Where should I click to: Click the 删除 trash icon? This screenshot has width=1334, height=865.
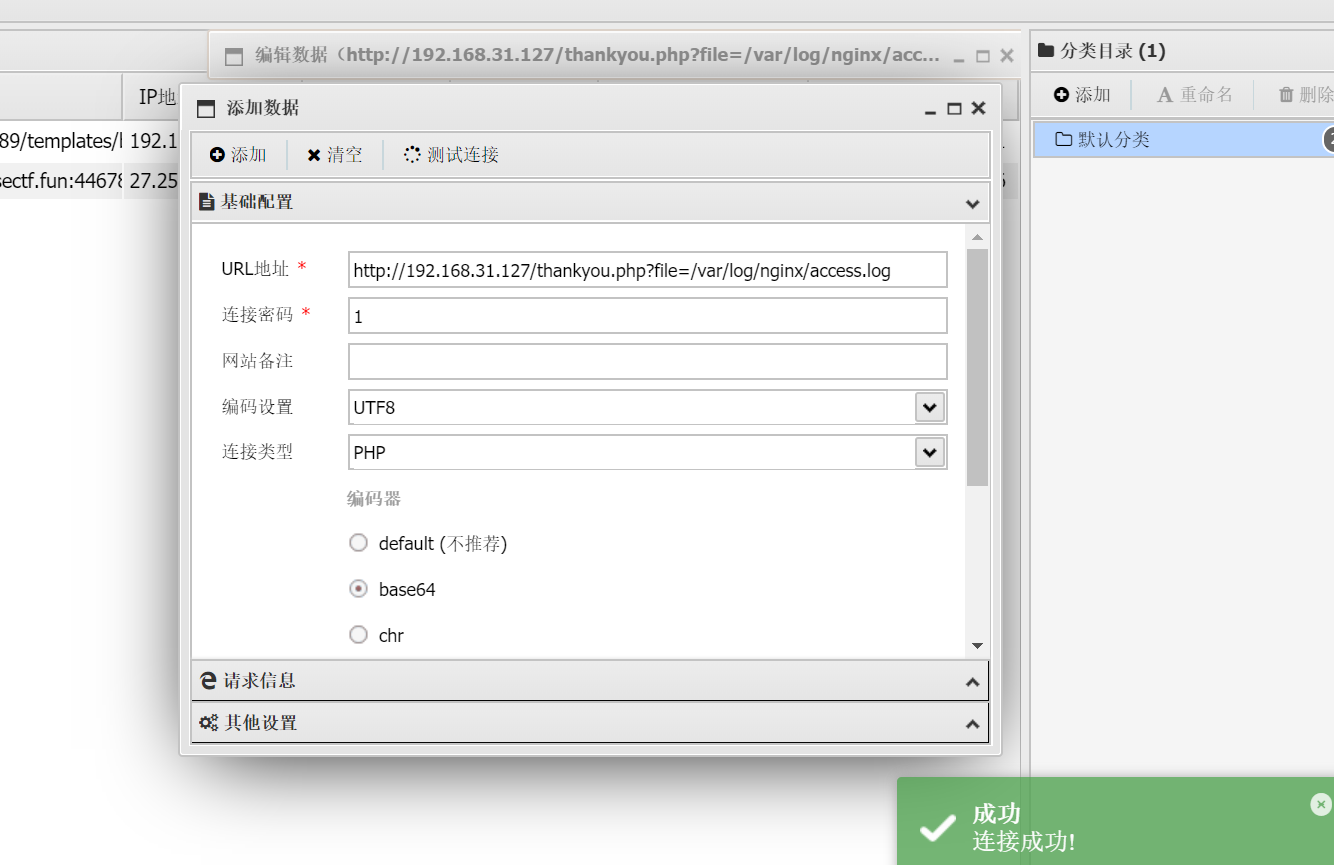[1286, 95]
